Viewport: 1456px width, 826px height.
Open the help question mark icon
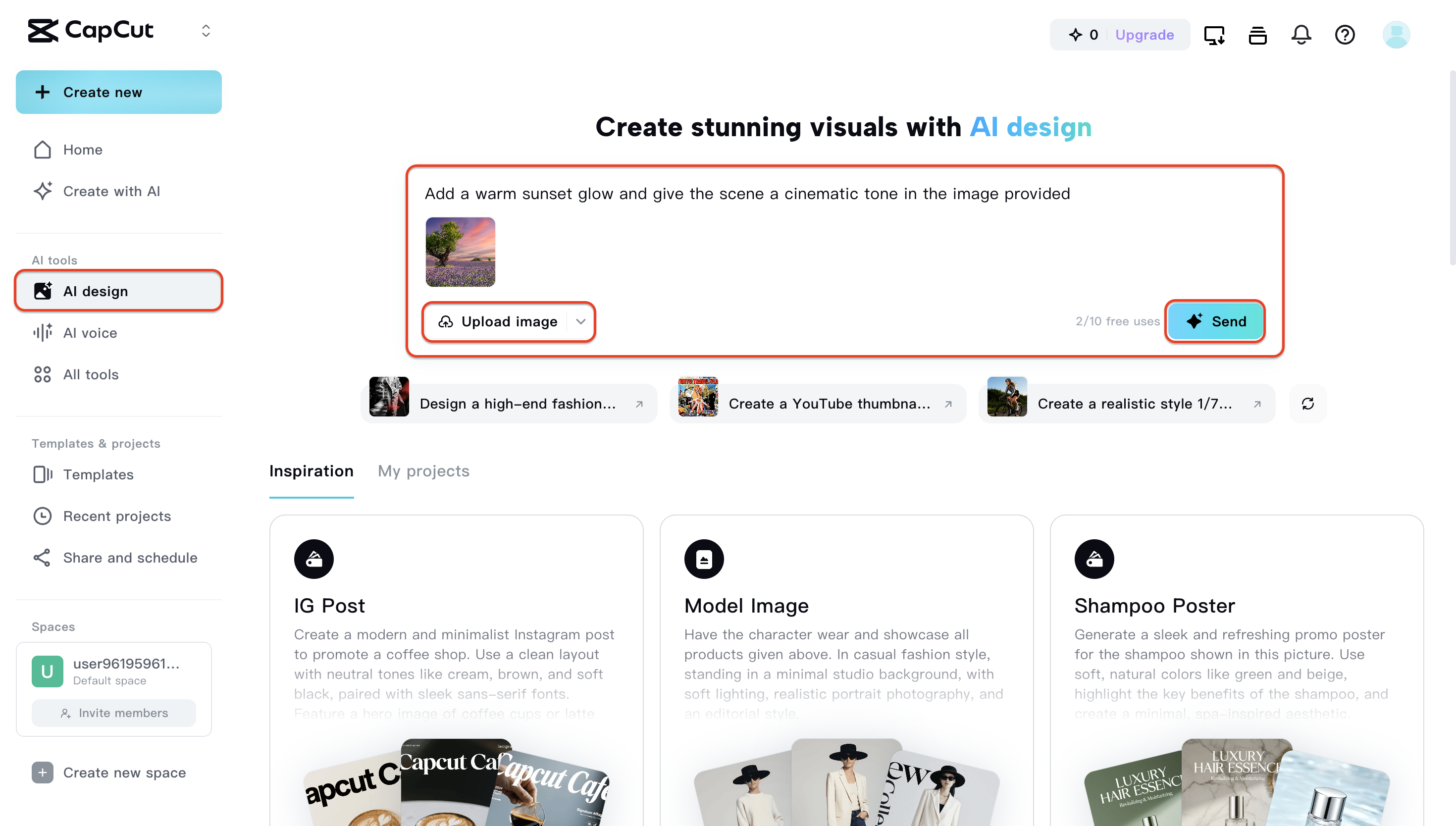[x=1345, y=35]
